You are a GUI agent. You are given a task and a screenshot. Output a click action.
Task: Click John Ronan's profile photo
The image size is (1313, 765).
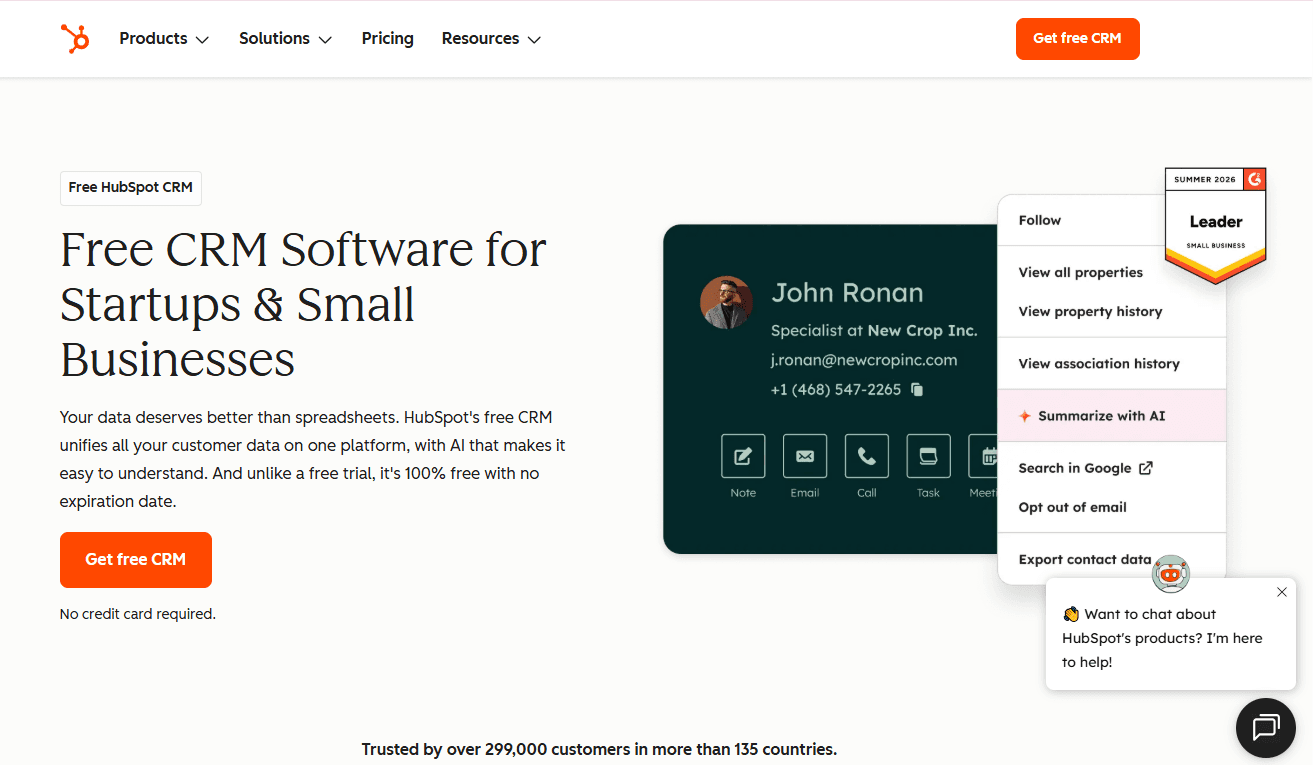point(727,302)
